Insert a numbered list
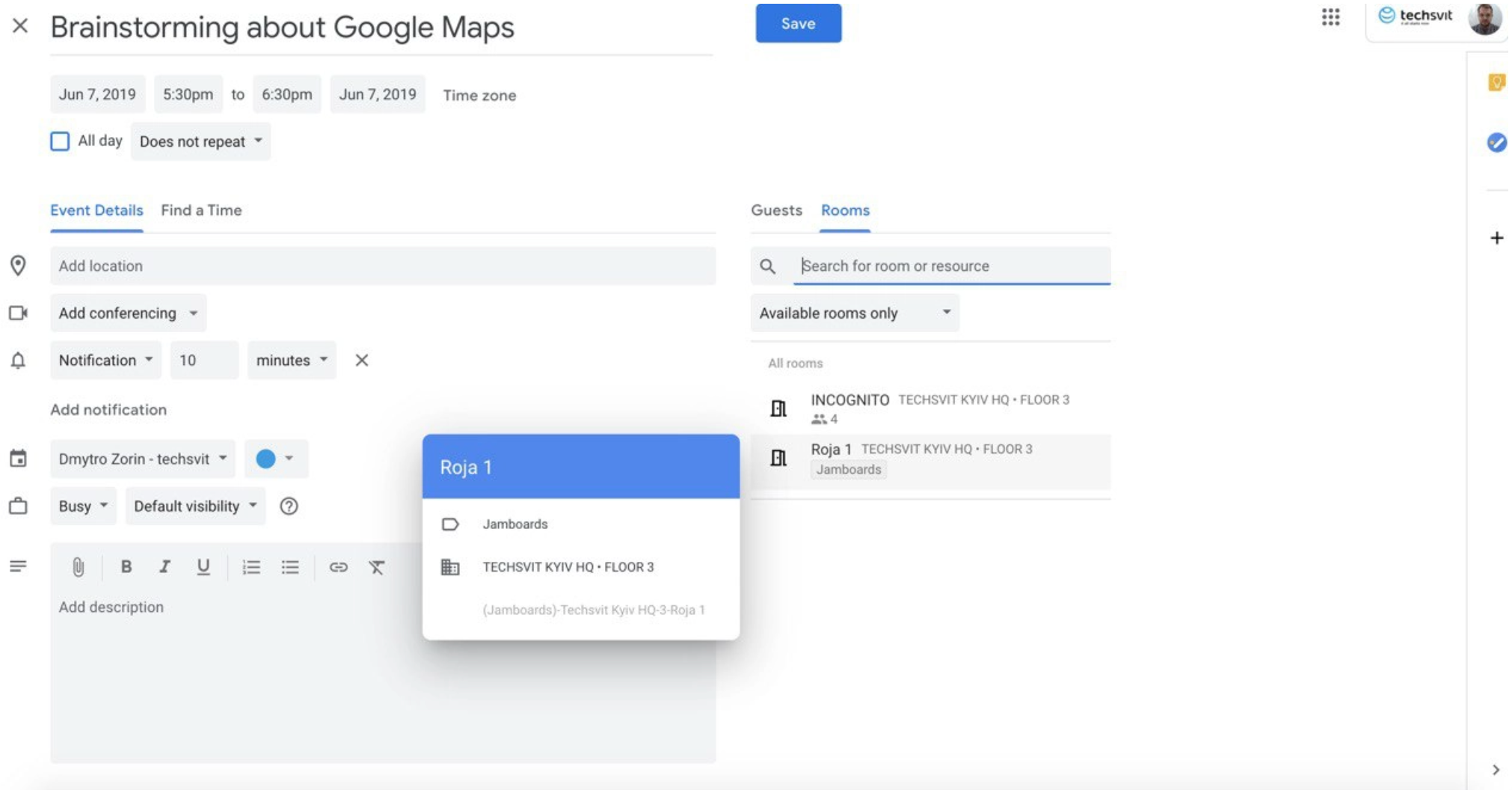 (x=251, y=567)
